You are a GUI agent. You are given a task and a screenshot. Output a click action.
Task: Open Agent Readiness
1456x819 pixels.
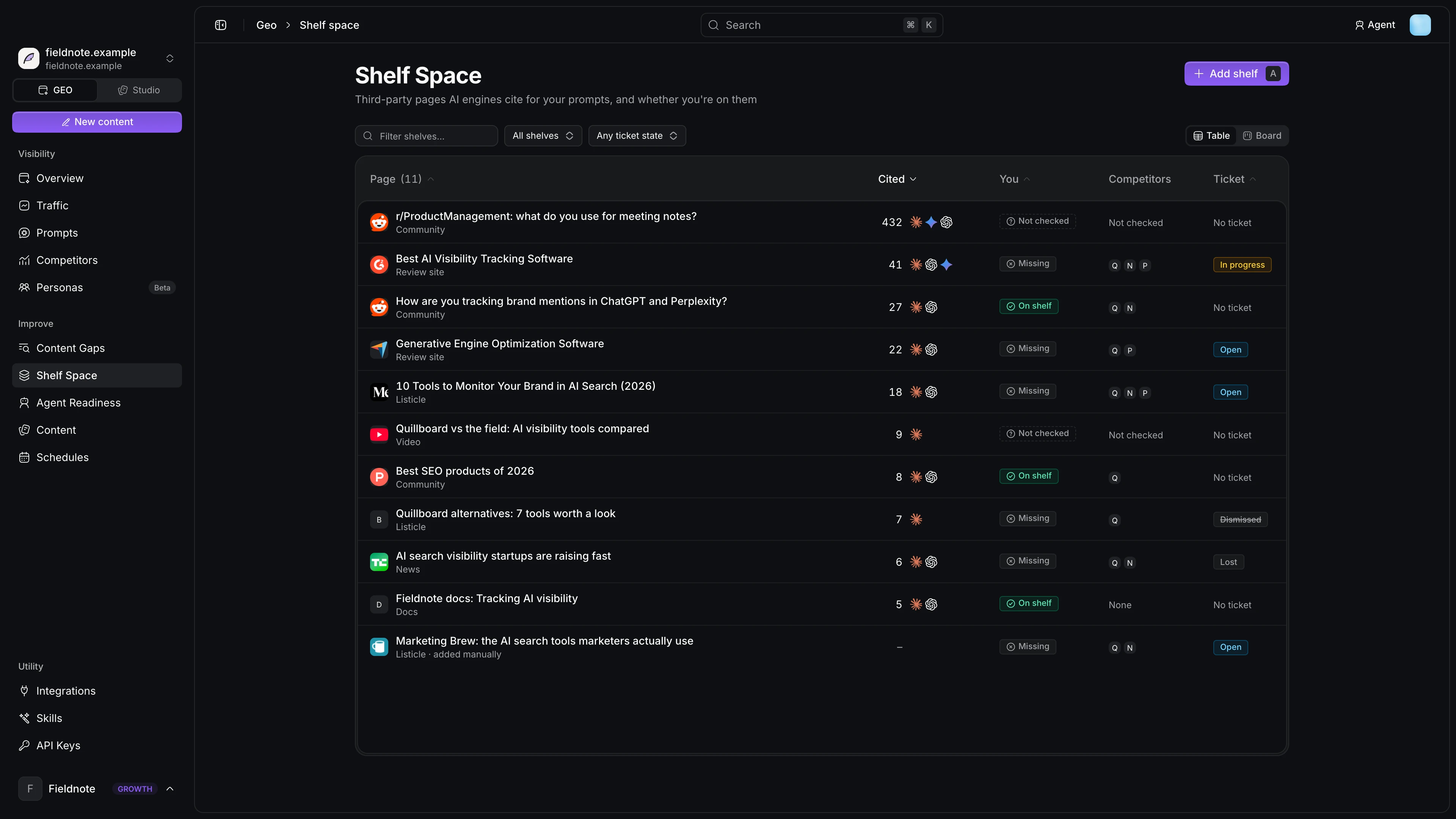click(97, 403)
